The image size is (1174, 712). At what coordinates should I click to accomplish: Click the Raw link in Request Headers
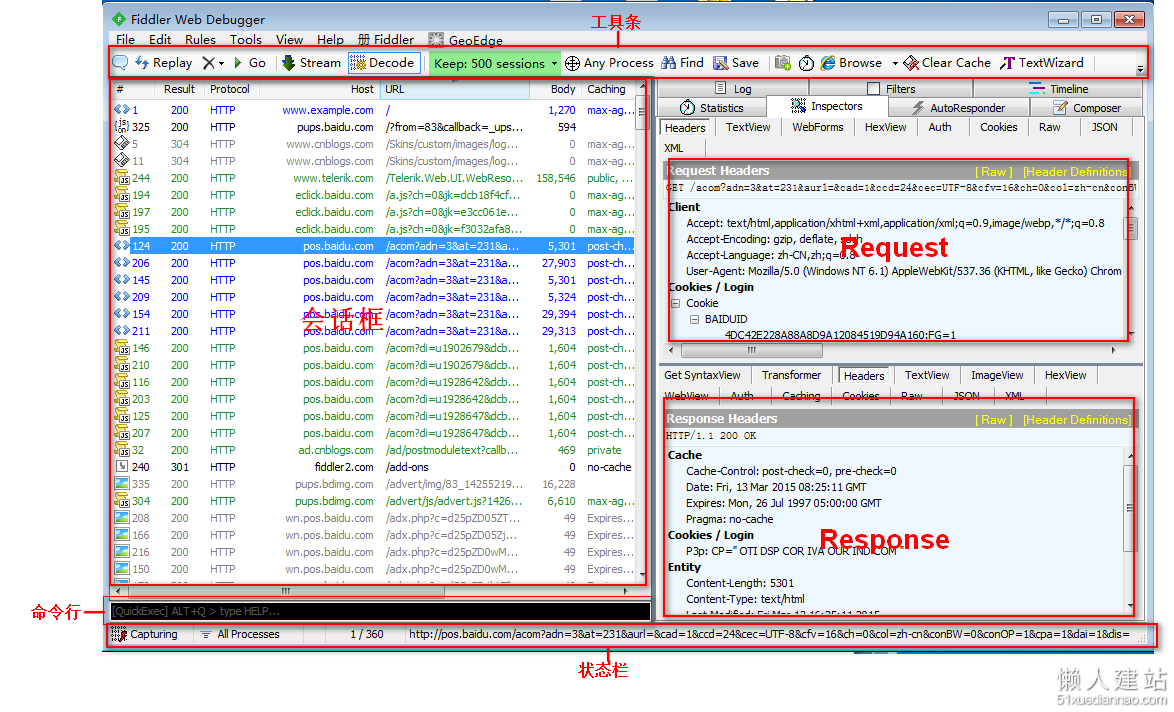(x=994, y=171)
